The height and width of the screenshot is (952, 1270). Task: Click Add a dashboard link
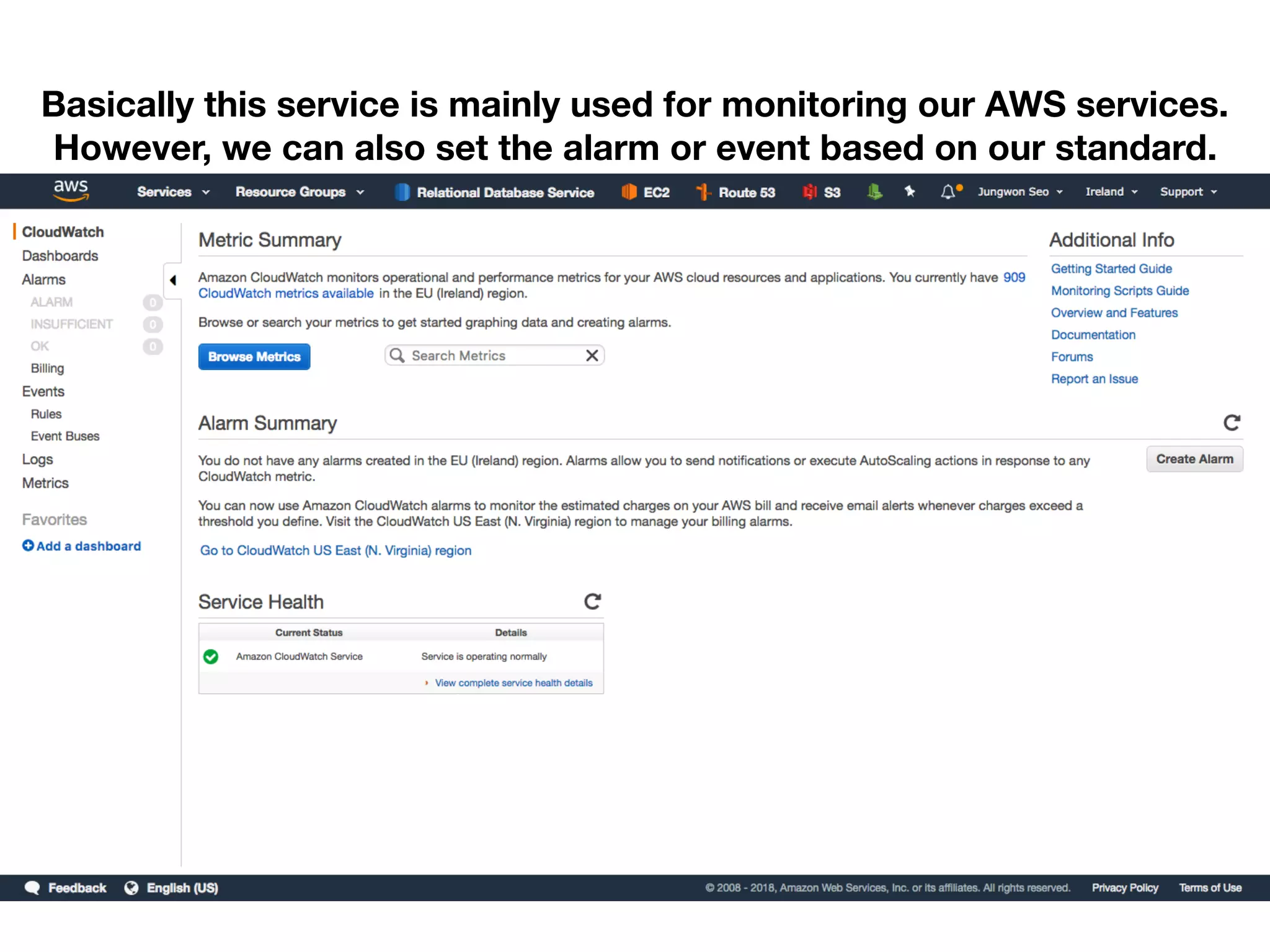89,546
